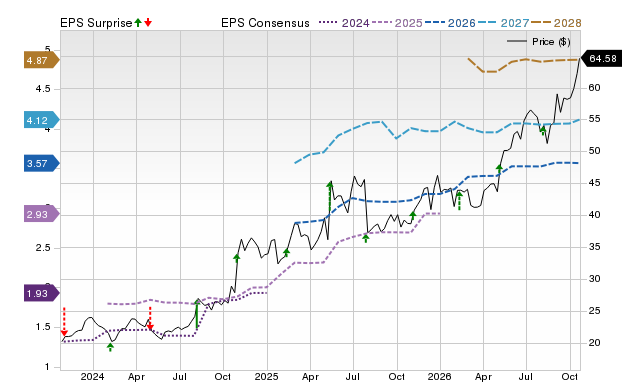Click the 45 label on price axis
The height and width of the screenshot is (382, 640).
594,183
